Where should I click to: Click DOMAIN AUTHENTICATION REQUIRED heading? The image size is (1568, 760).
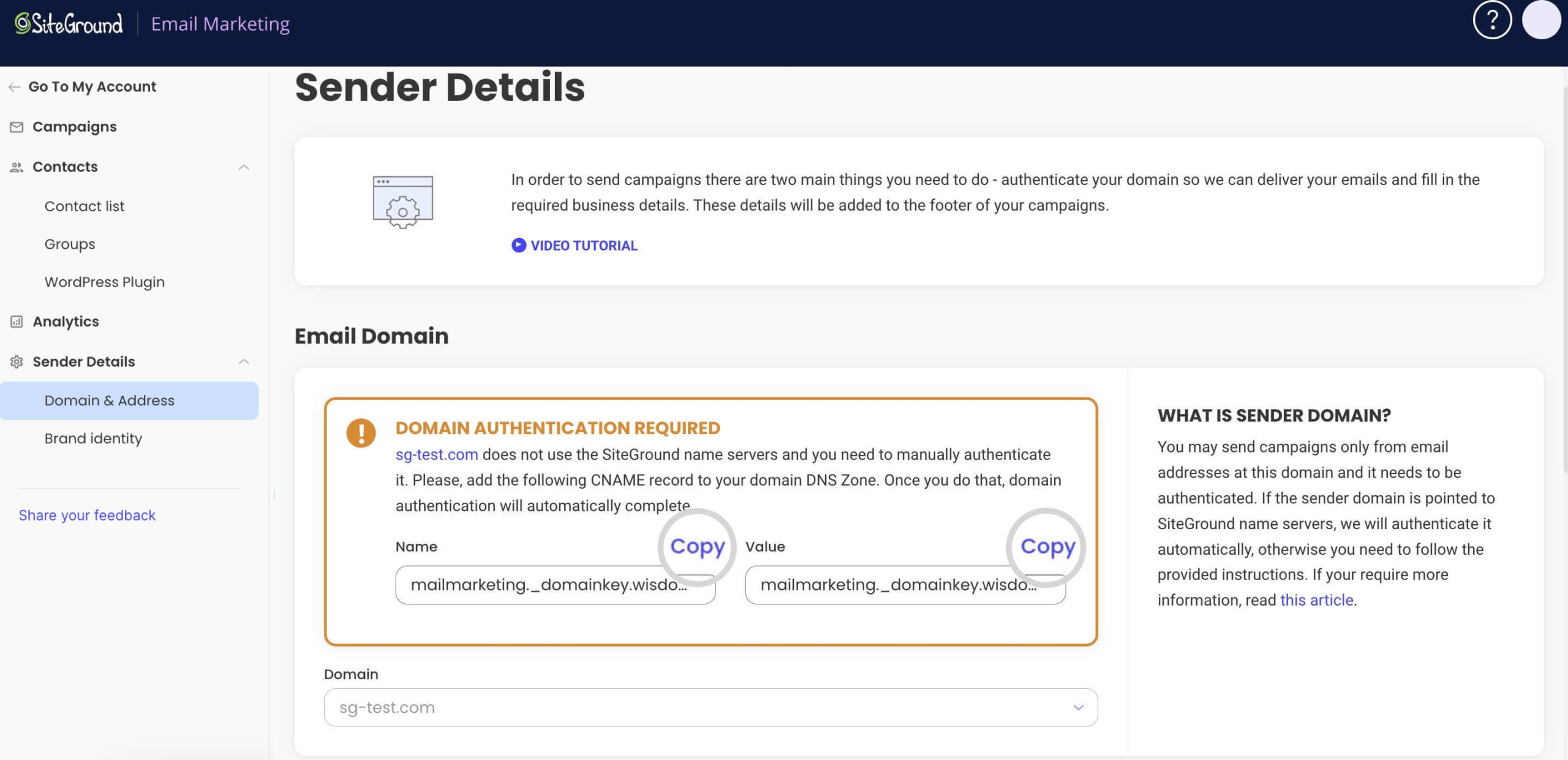point(557,427)
